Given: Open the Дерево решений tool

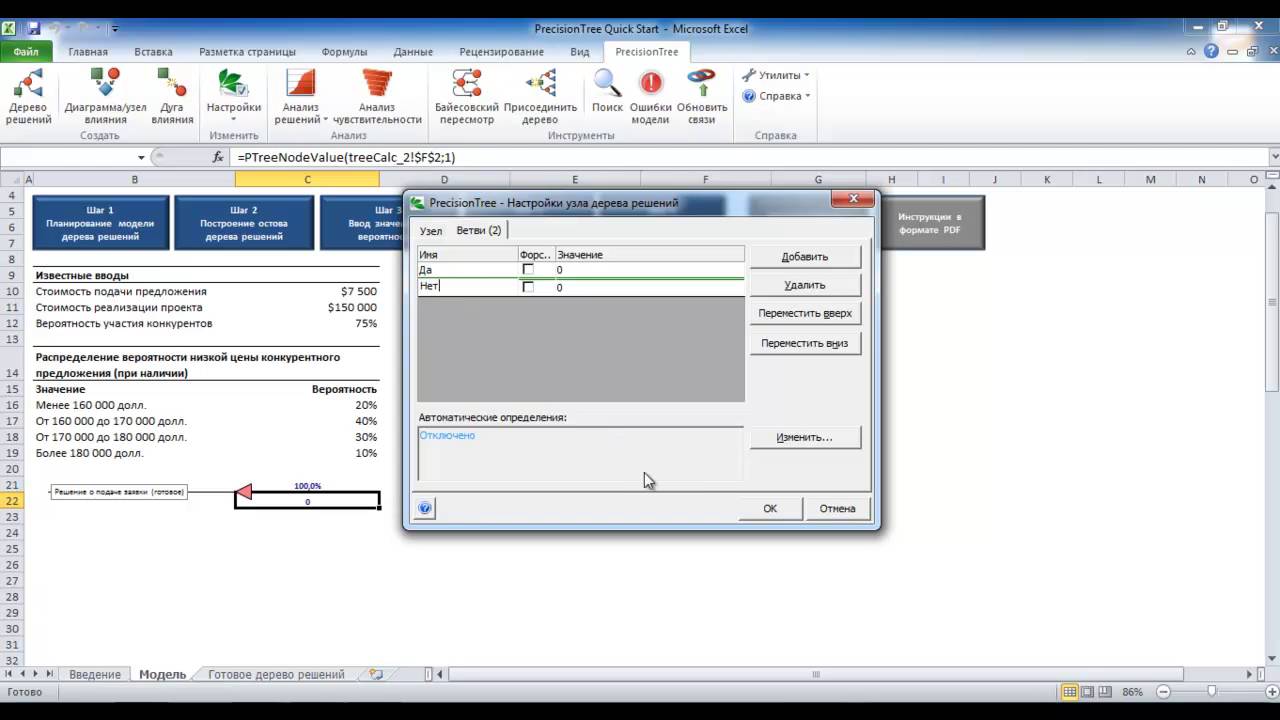Looking at the screenshot, I should point(28,97).
